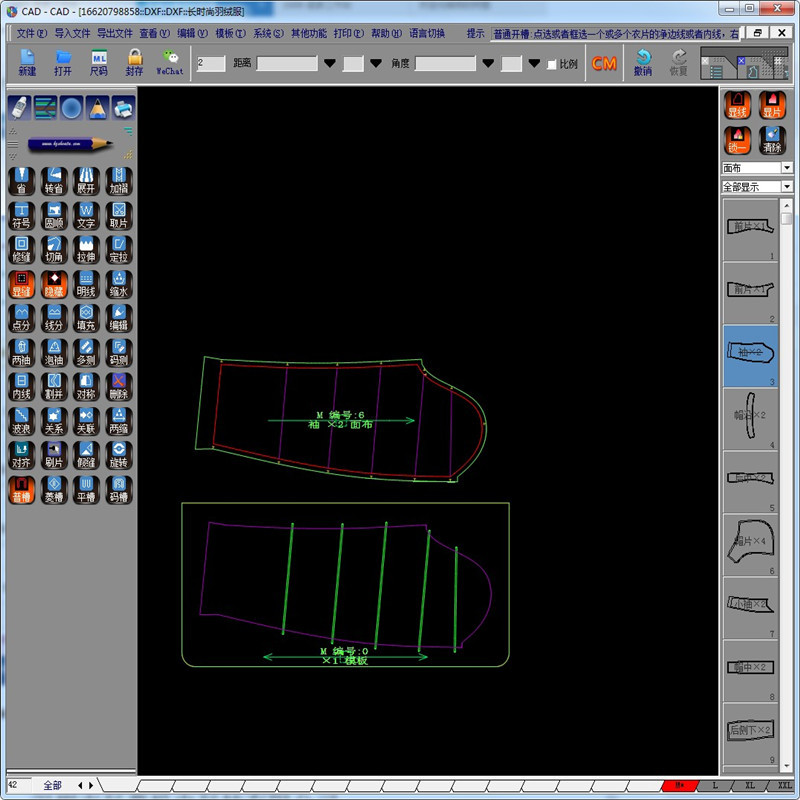The height and width of the screenshot is (800, 800).
Task: Click the 撤销 undo icon
Action: coord(645,63)
